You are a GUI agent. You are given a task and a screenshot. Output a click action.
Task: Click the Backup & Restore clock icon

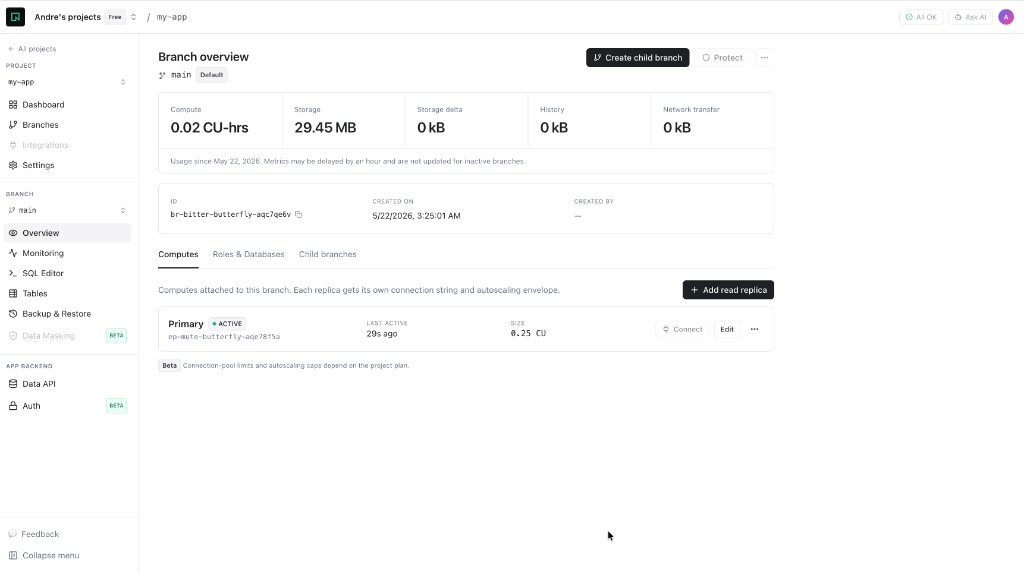[13, 314]
